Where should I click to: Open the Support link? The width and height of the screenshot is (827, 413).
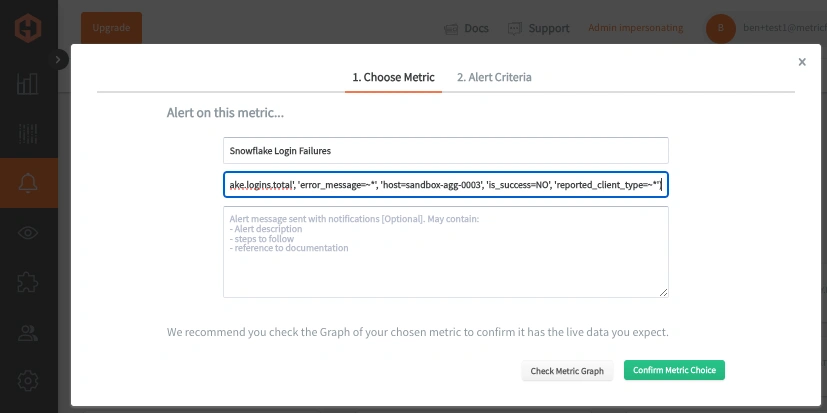tap(549, 28)
